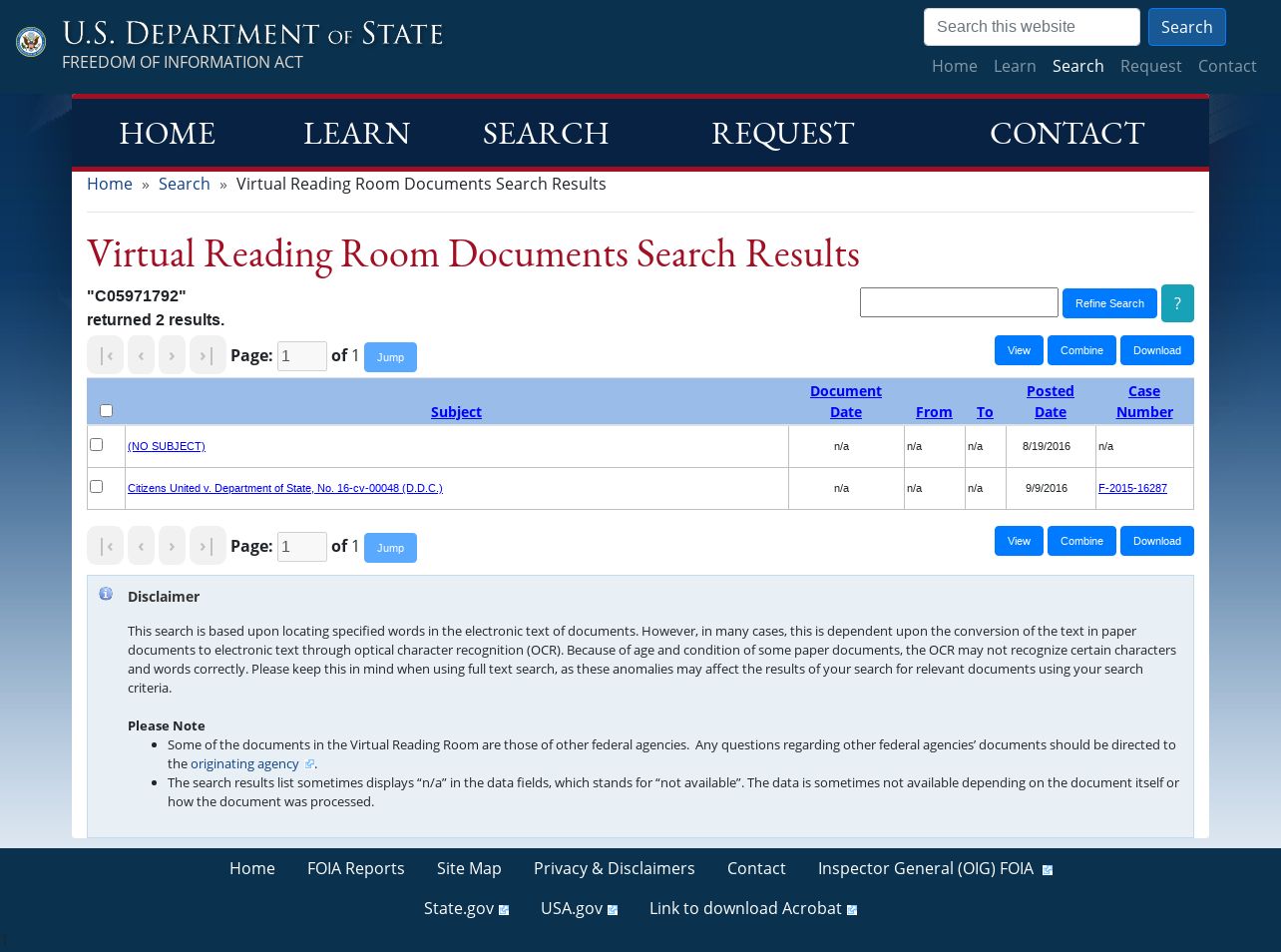The height and width of the screenshot is (952, 1281).
Task: Click the top Download button
Action: [1157, 350]
